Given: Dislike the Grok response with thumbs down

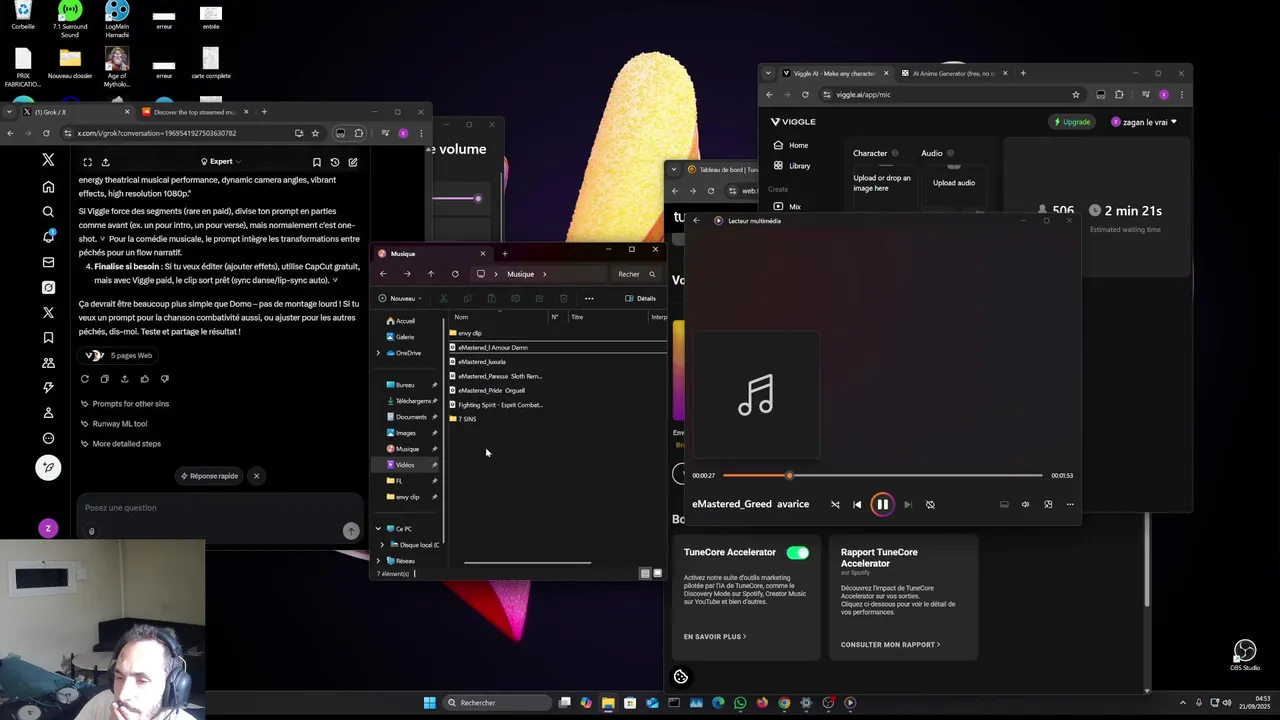Looking at the screenshot, I should point(165,379).
